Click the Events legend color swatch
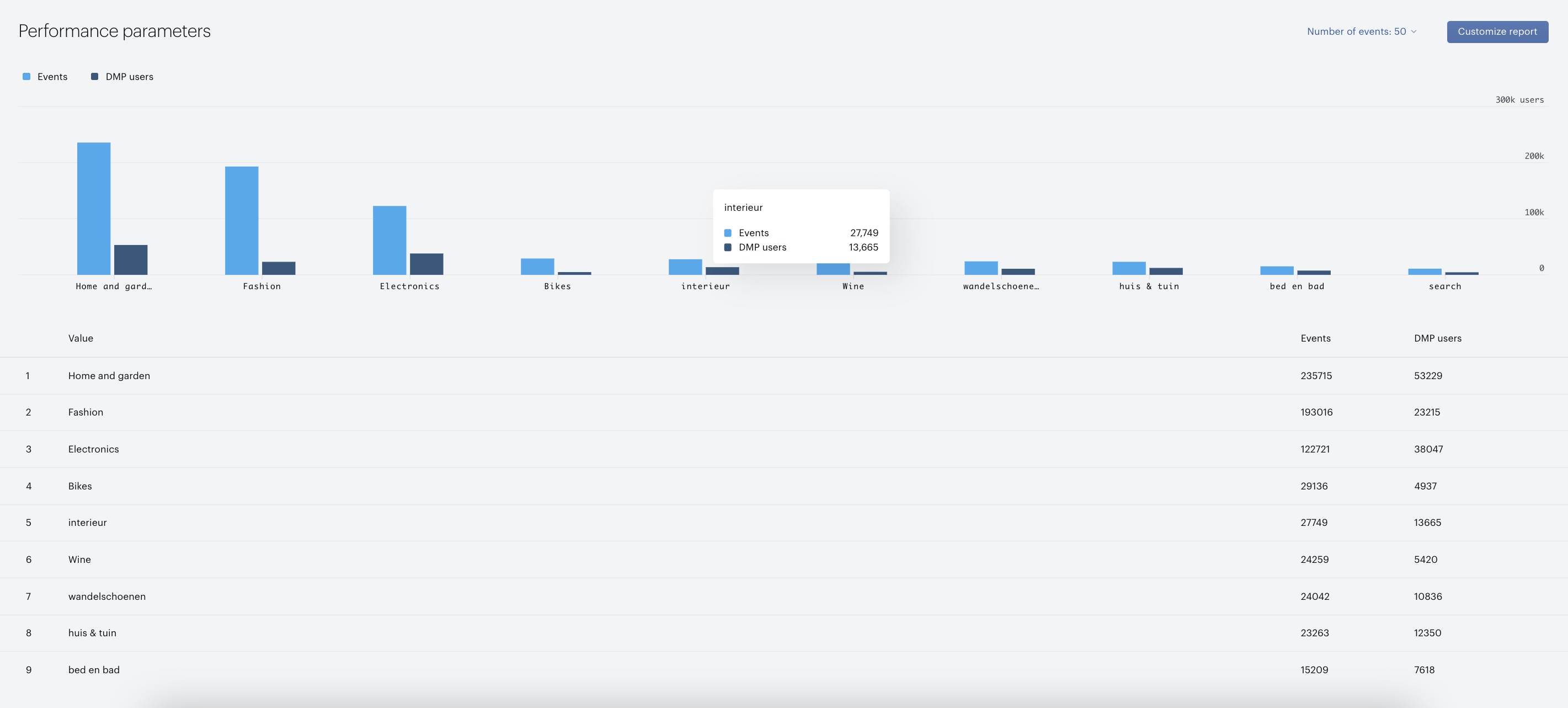1568x708 pixels. tap(26, 77)
